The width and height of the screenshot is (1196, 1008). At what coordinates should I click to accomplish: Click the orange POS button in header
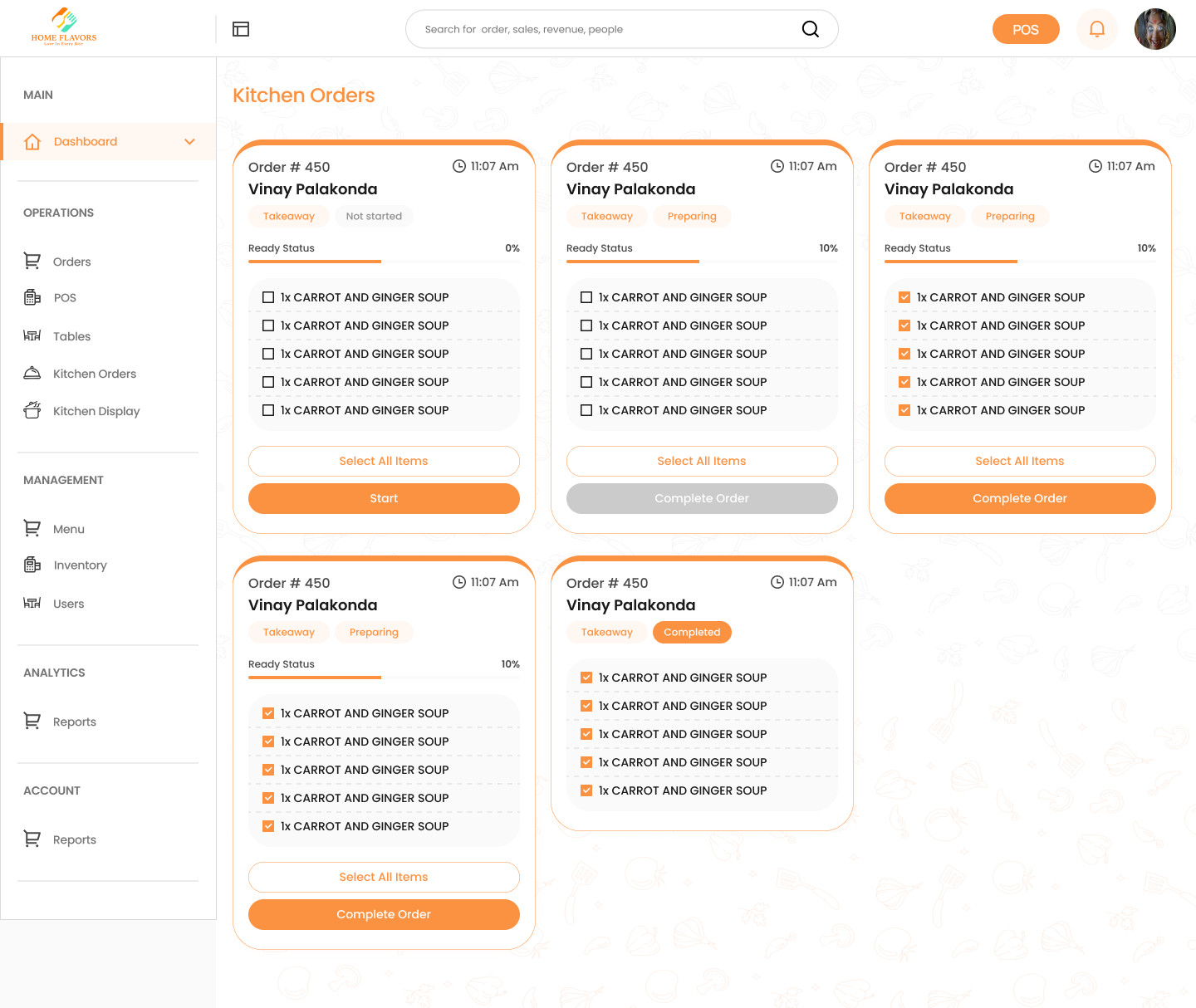pos(1025,29)
